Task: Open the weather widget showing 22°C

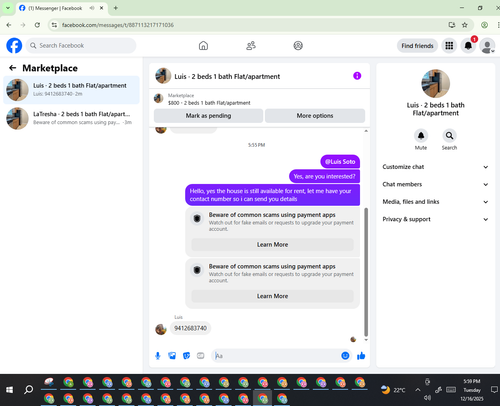Action: click(x=393, y=390)
